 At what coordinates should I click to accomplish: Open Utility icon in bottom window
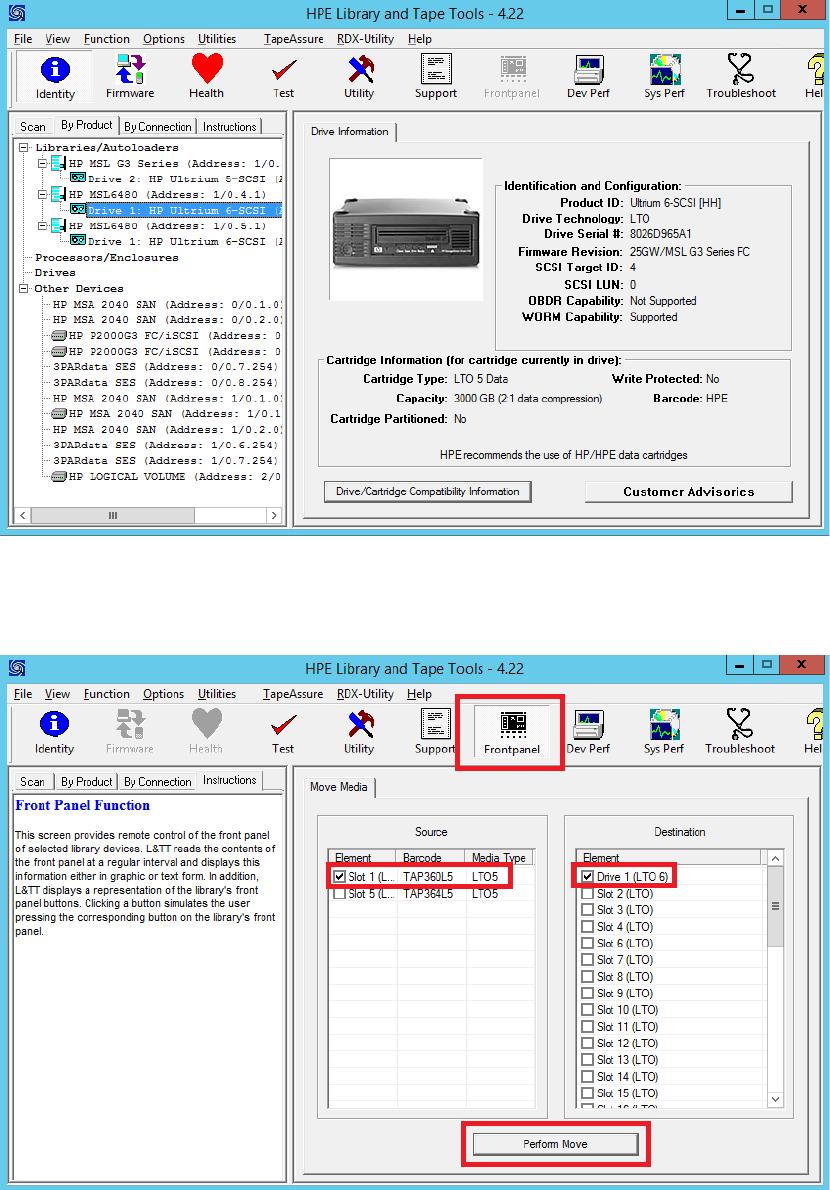tap(359, 732)
